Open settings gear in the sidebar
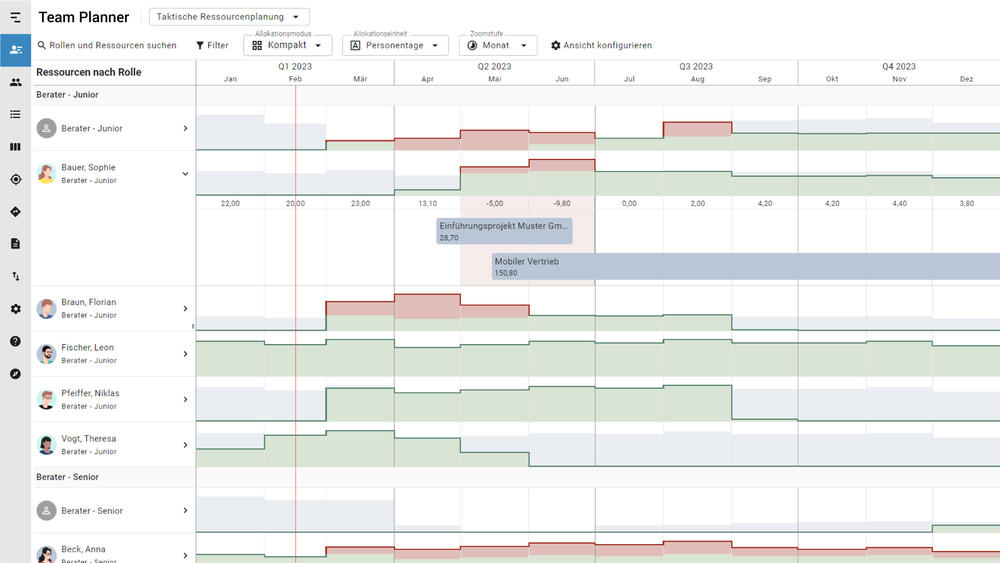This screenshot has width=1000, height=563. (x=15, y=309)
